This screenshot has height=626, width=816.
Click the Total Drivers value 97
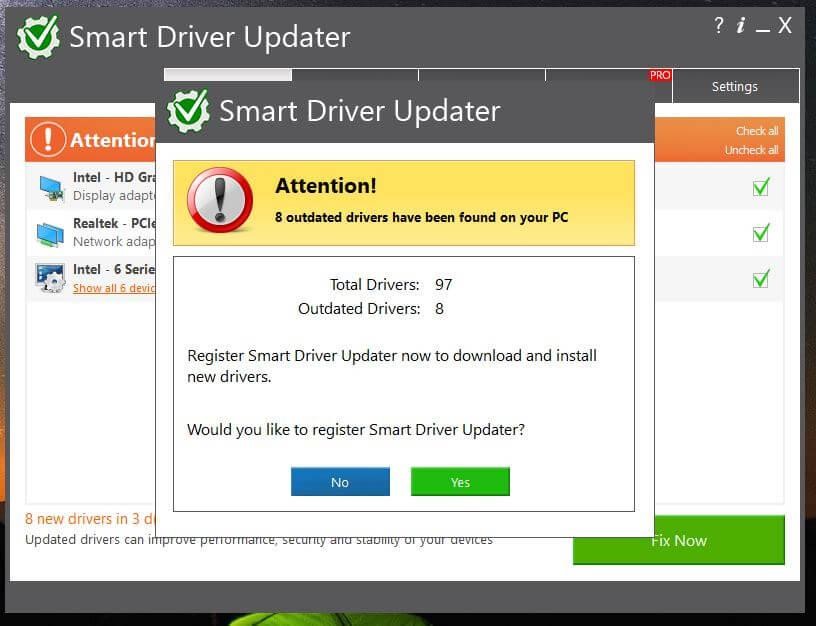click(444, 285)
